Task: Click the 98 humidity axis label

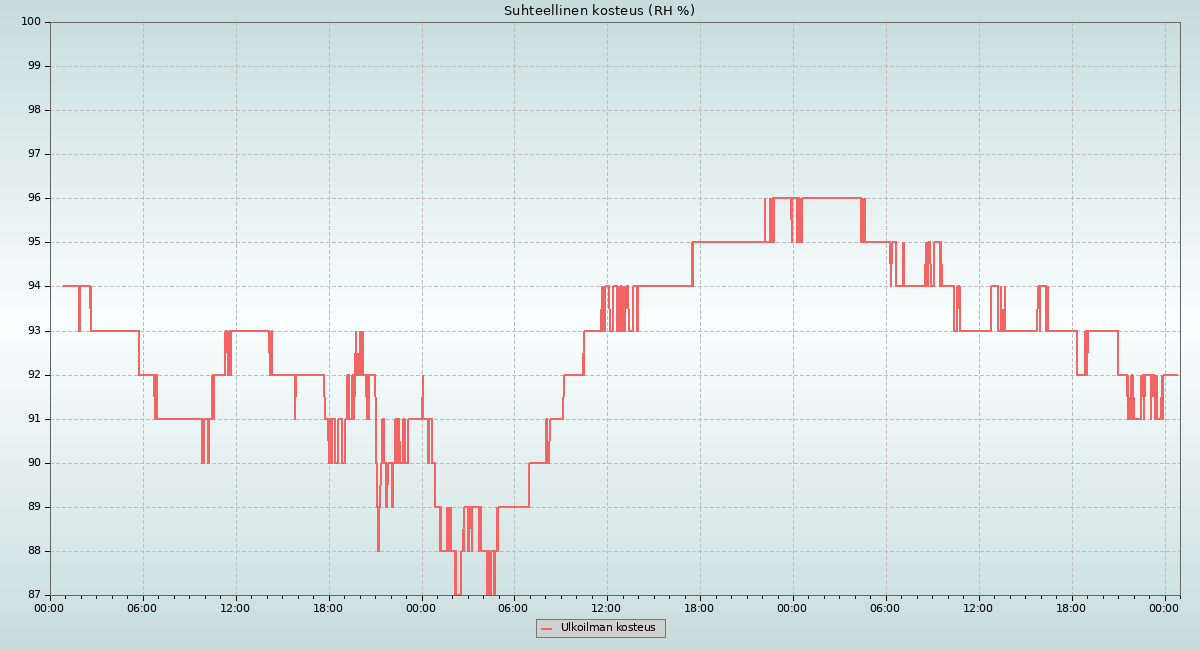Action: tap(34, 110)
